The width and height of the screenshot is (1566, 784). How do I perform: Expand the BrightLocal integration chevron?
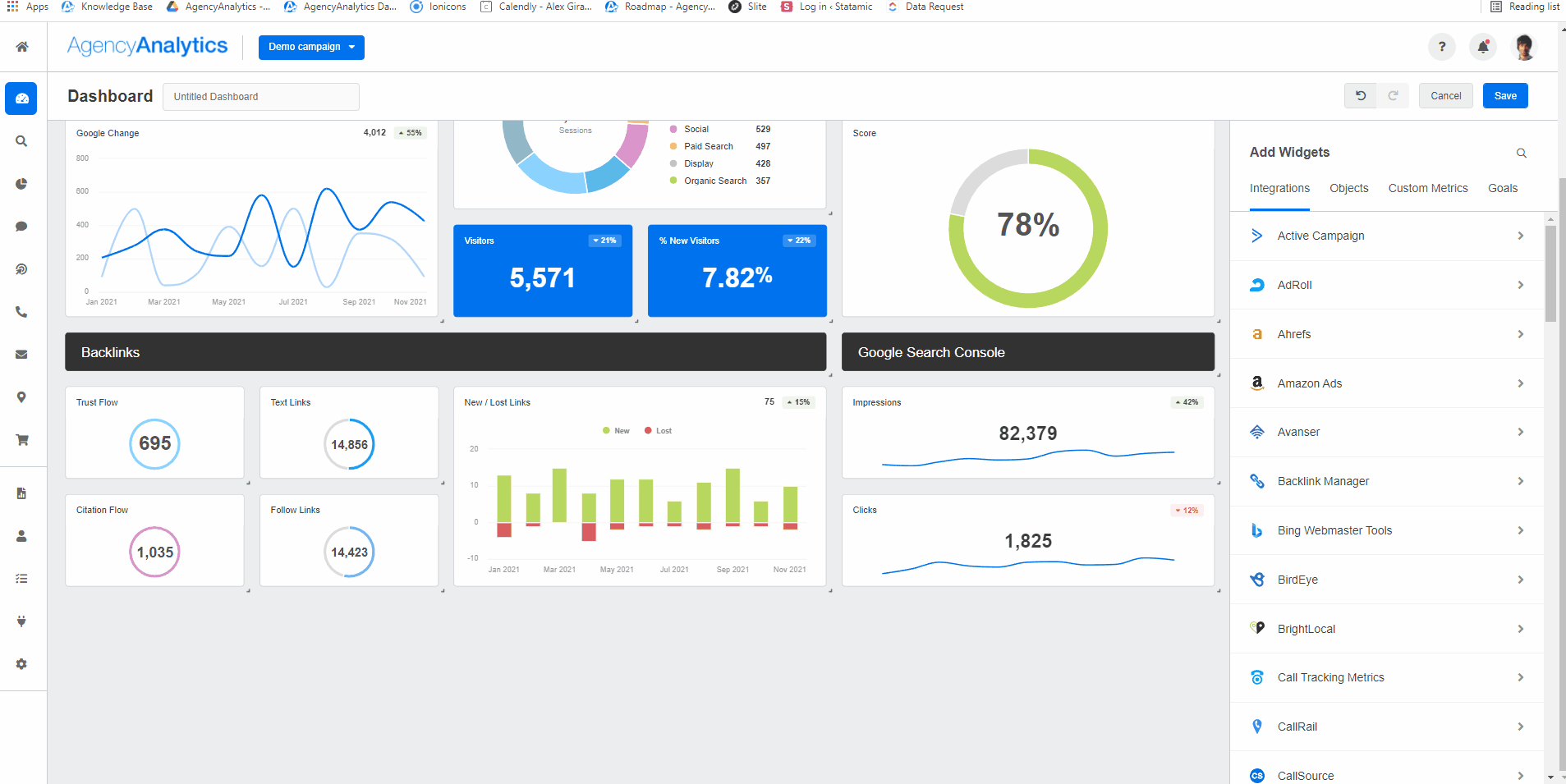click(x=1521, y=629)
